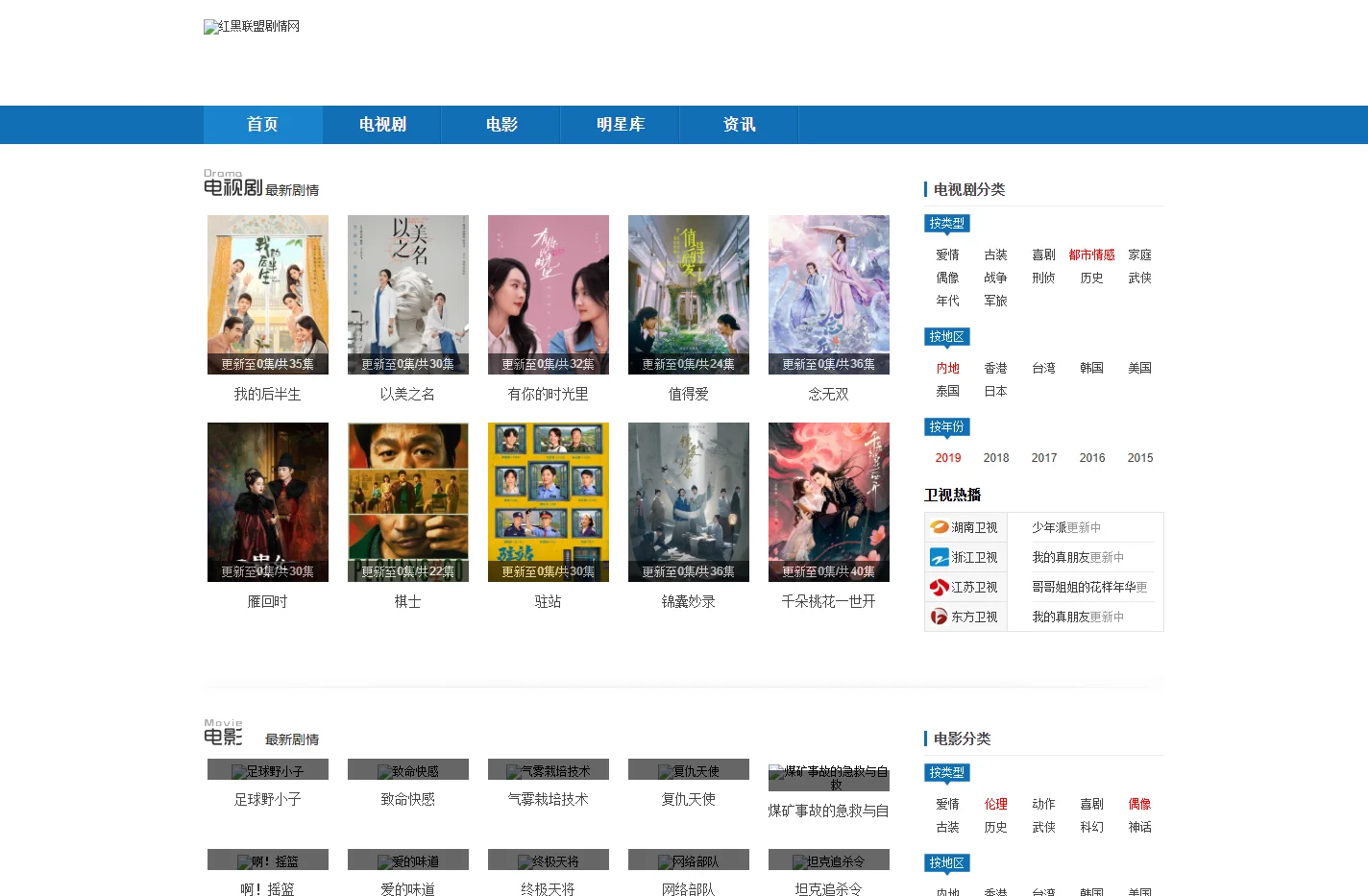This screenshot has height=896, width=1368.
Task: Open the 驻站 drama poster
Action: pos(549,502)
